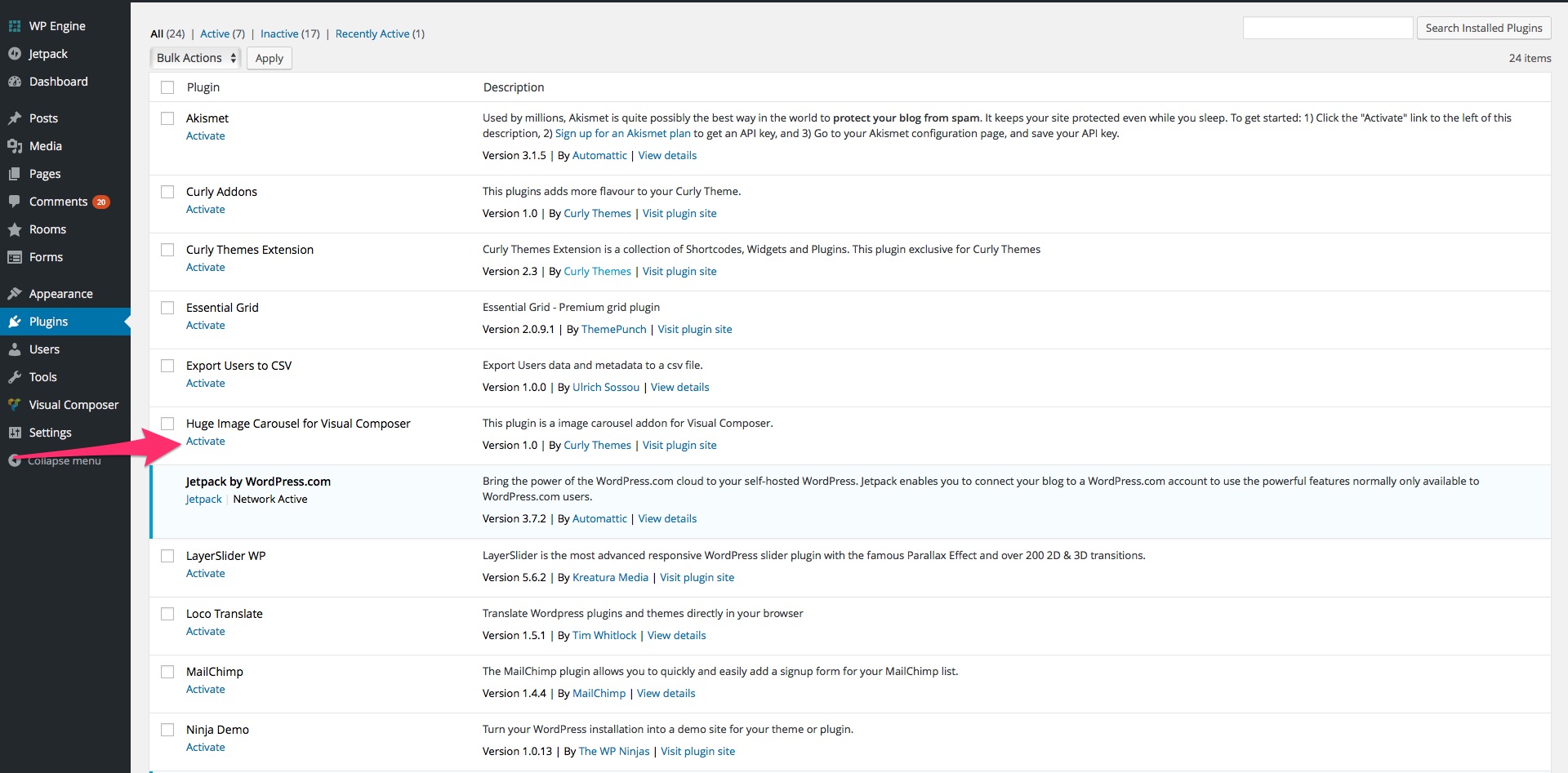
Task: Click the Plugins plug icon
Action: pos(14,322)
